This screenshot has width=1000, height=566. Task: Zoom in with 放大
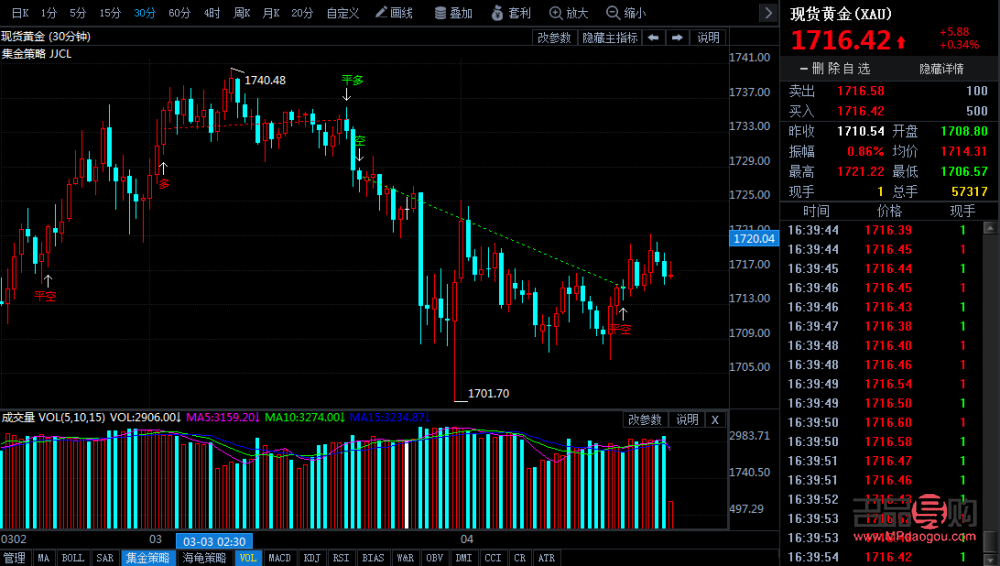pyautogui.click(x=569, y=13)
